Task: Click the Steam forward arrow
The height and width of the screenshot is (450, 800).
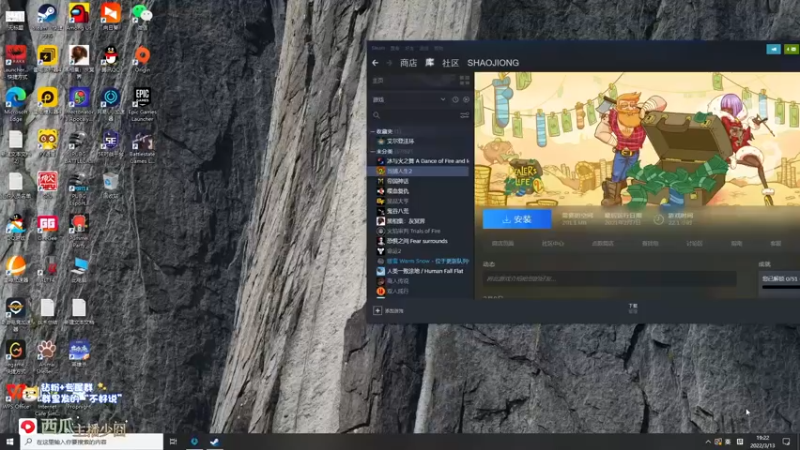Action: coord(389,63)
